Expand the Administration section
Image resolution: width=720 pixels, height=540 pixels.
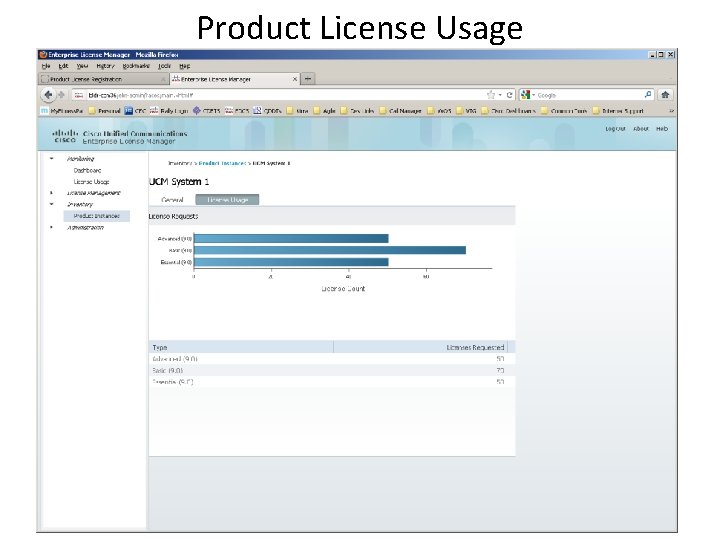(x=51, y=227)
